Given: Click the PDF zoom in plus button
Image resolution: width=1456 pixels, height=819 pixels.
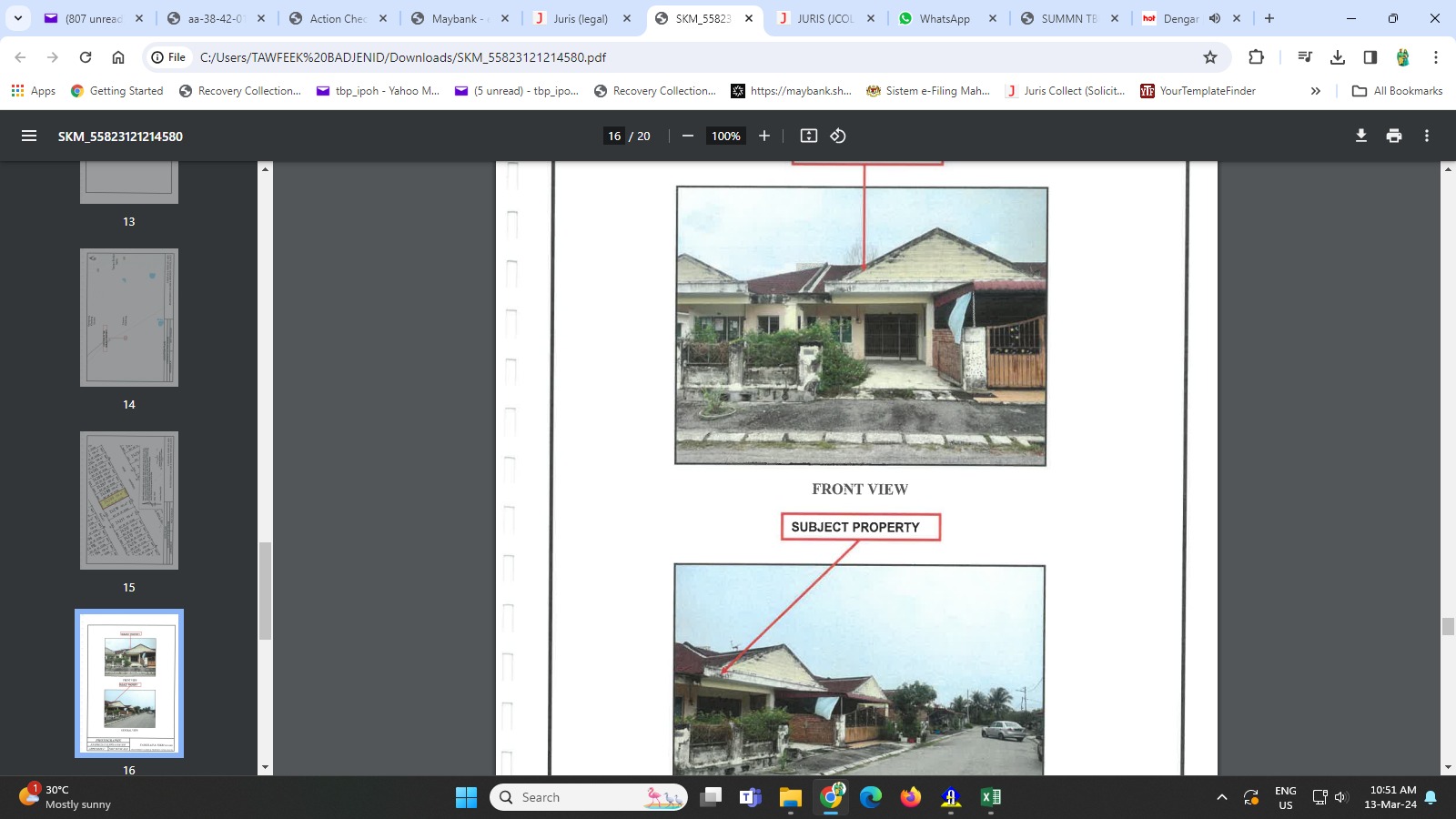Looking at the screenshot, I should 764,136.
